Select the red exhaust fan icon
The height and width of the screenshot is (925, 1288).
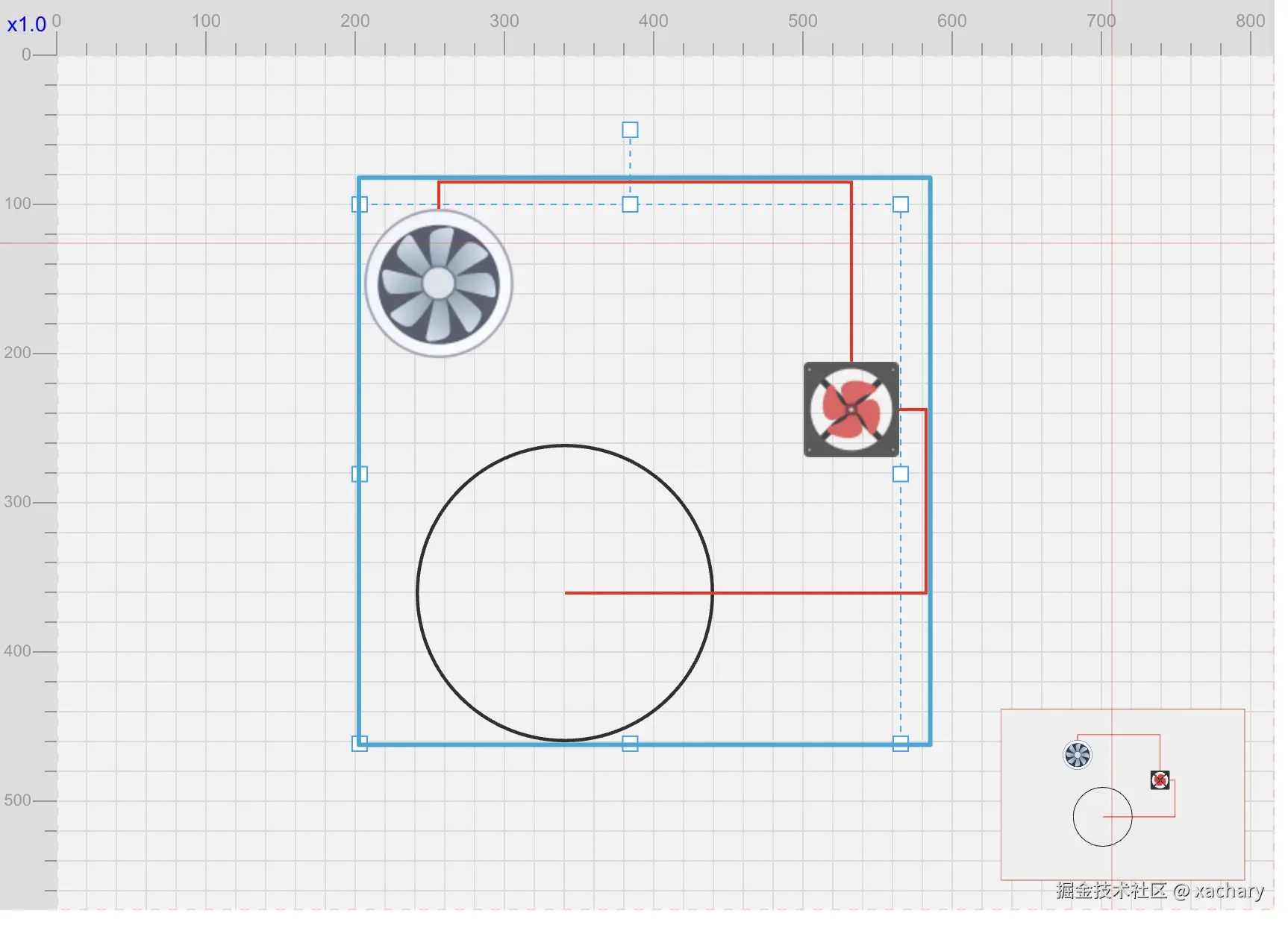pos(851,410)
